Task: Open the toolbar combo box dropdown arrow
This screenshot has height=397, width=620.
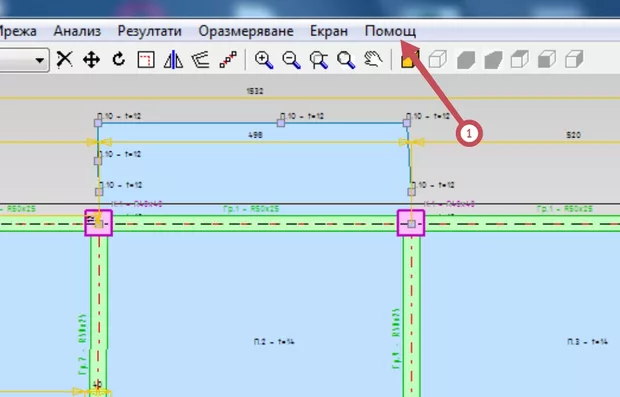Action: (40, 60)
